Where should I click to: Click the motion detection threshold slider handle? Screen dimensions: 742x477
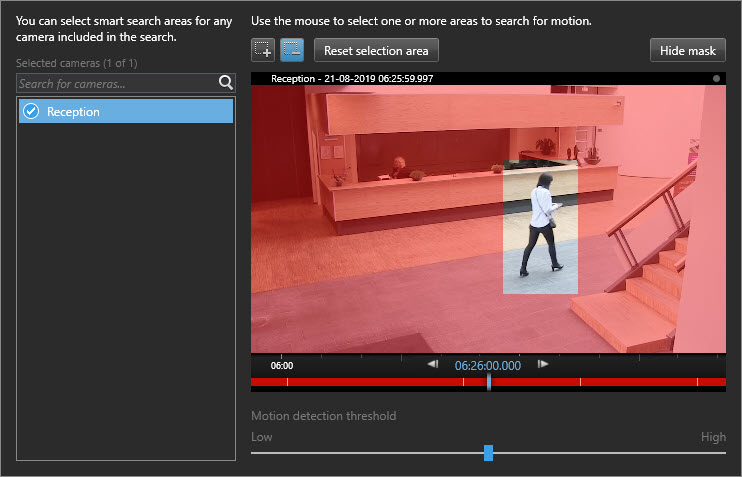(488, 453)
